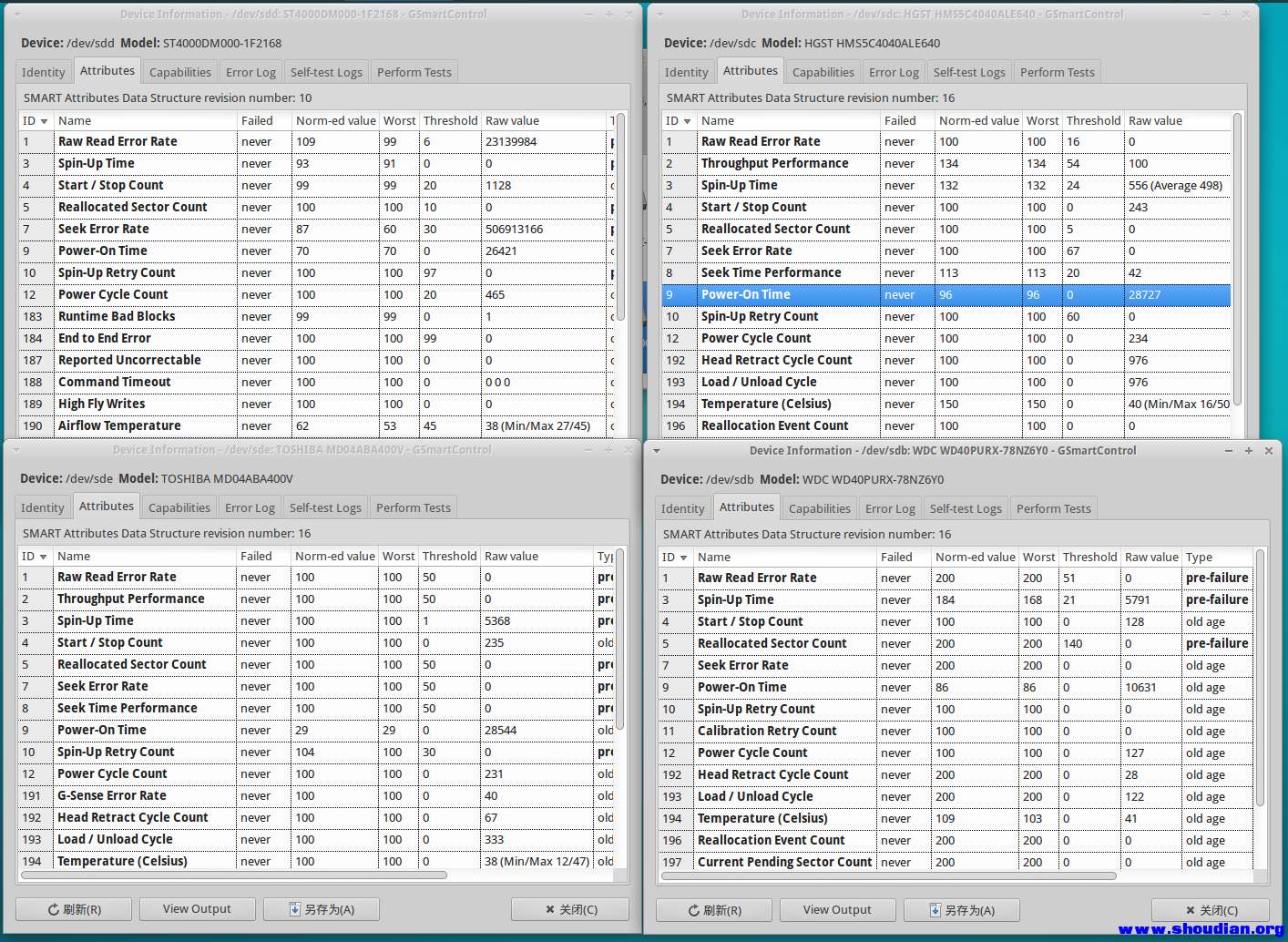Sort by ID arrow in HGST window

(x=687, y=121)
